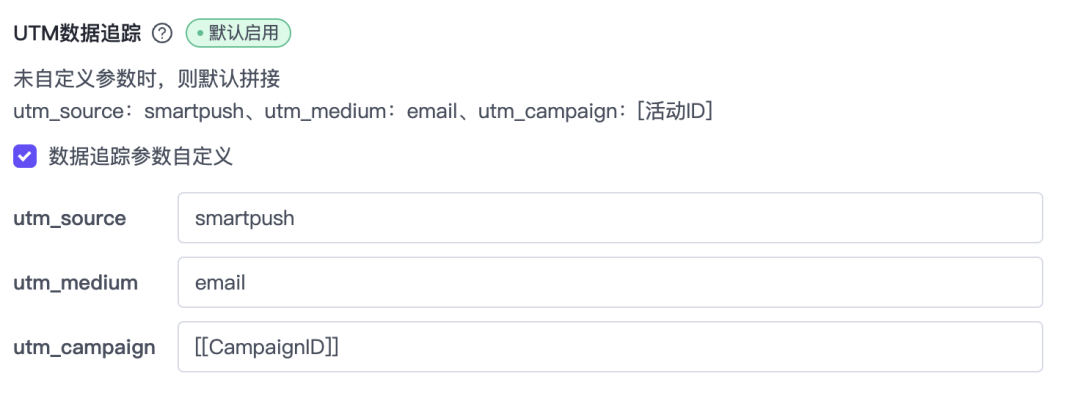The height and width of the screenshot is (412, 1080).
Task: Uncheck the 数据追踪参数自定义 checkbox
Action: 24,156
